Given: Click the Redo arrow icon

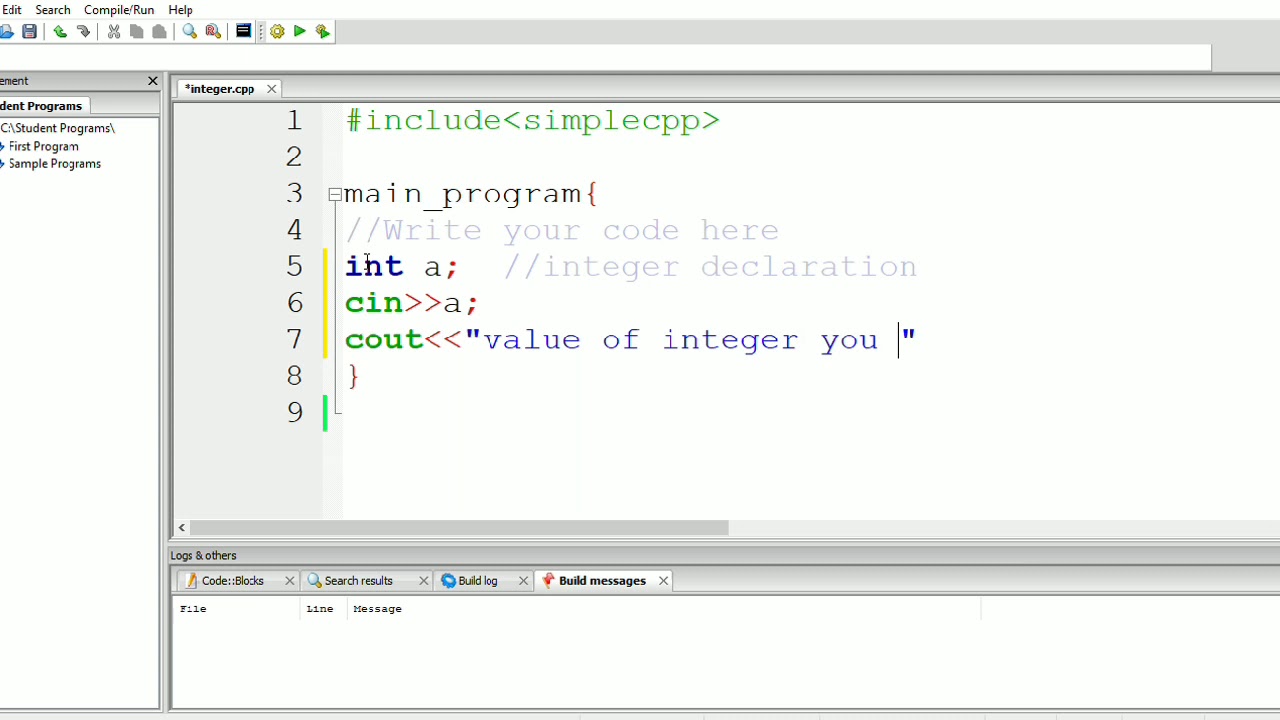Looking at the screenshot, I should pyautogui.click(x=83, y=32).
